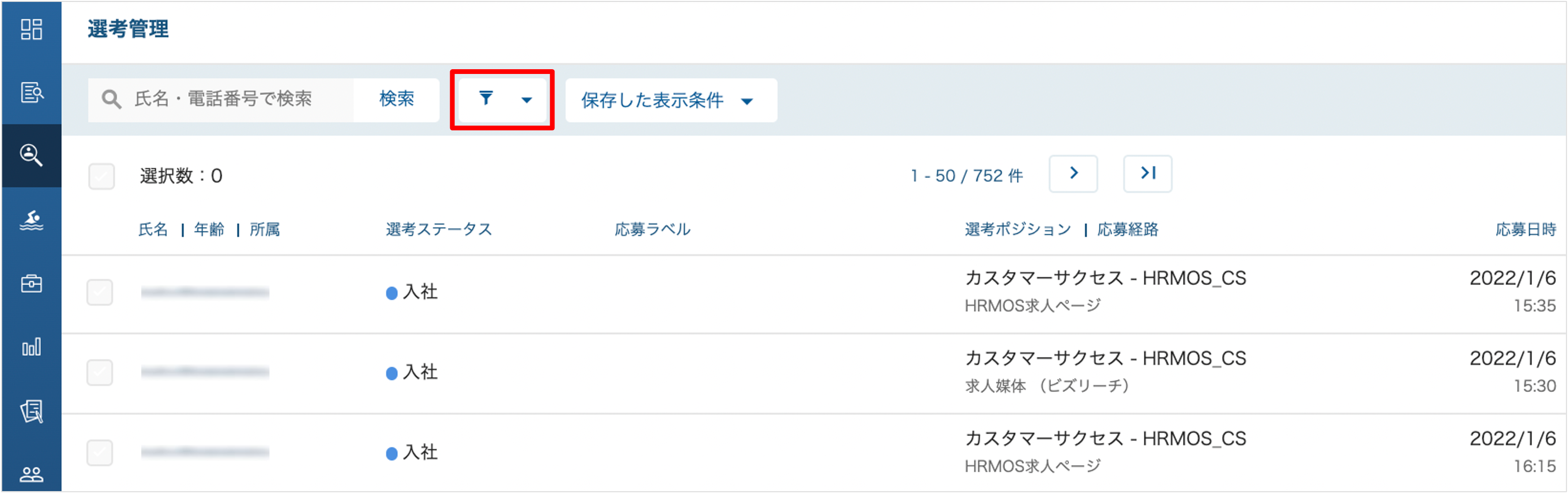Click the documents sidebar icon
Image resolution: width=1568 pixels, height=493 pixels.
[x=31, y=411]
